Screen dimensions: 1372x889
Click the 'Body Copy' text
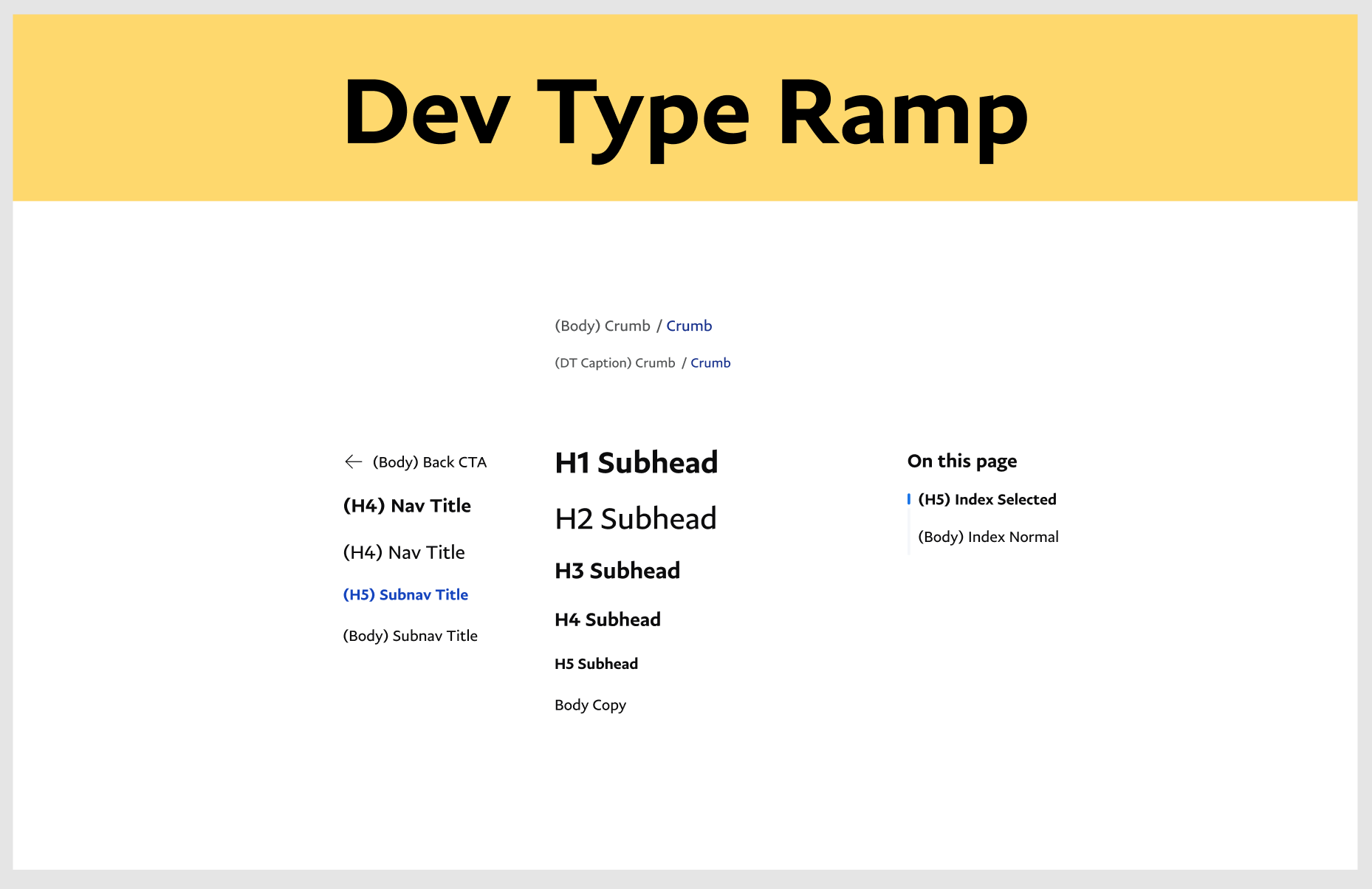pos(590,705)
